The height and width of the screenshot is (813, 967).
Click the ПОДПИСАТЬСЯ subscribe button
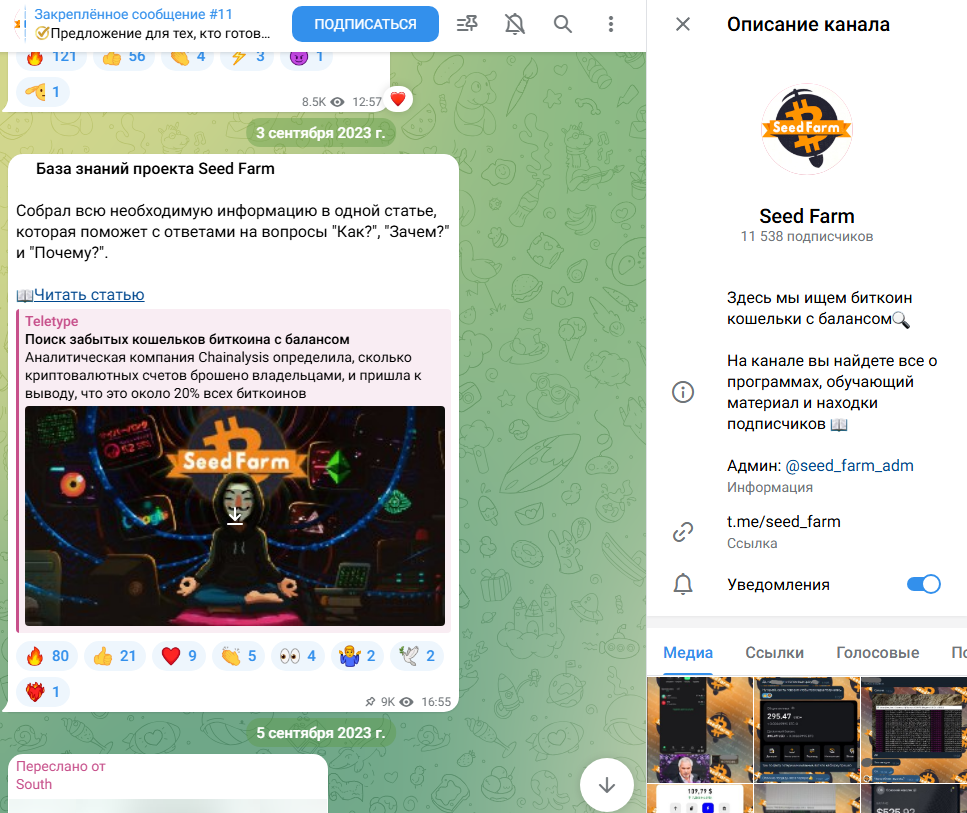(365, 24)
